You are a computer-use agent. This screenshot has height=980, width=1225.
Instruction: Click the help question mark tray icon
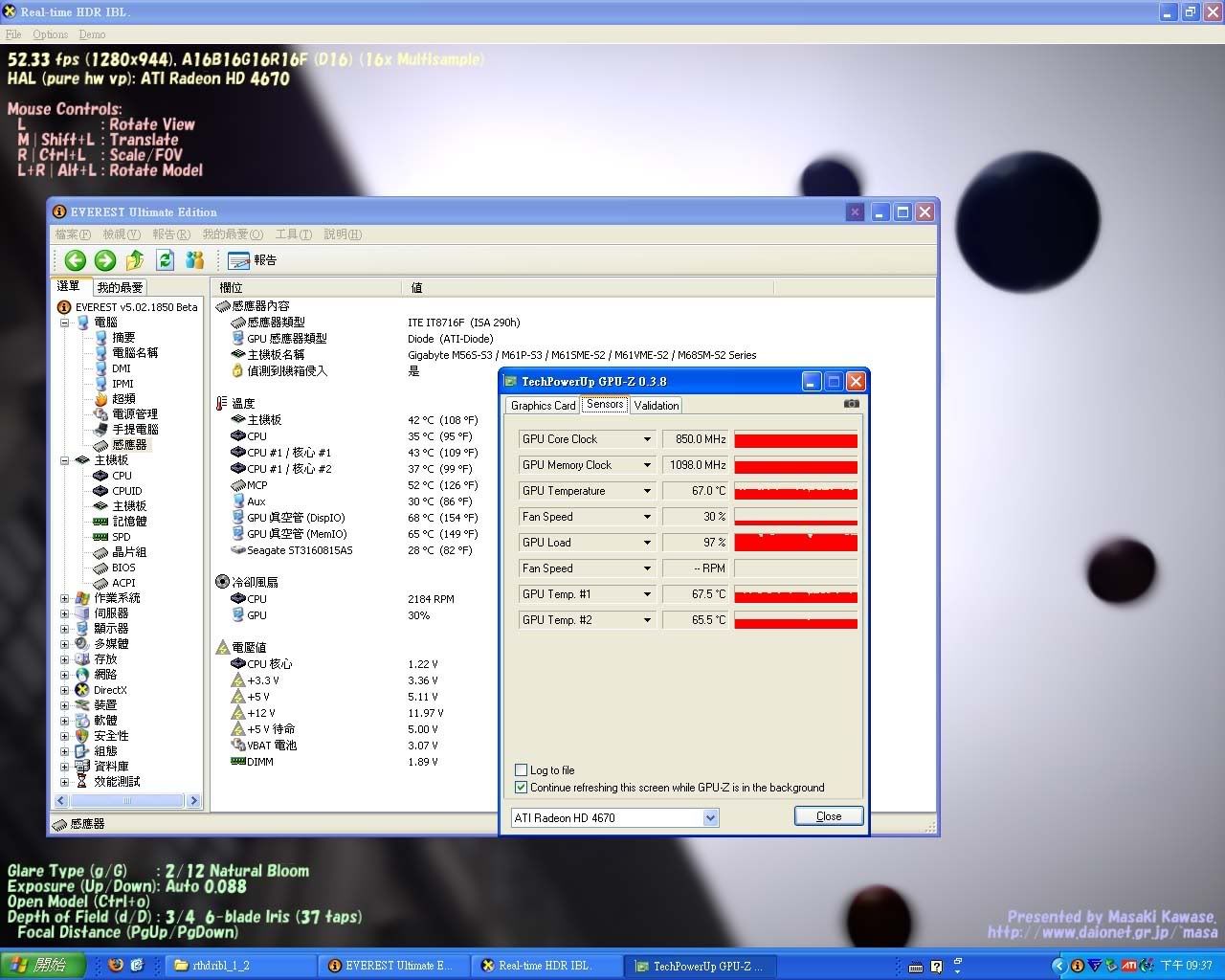[936, 967]
